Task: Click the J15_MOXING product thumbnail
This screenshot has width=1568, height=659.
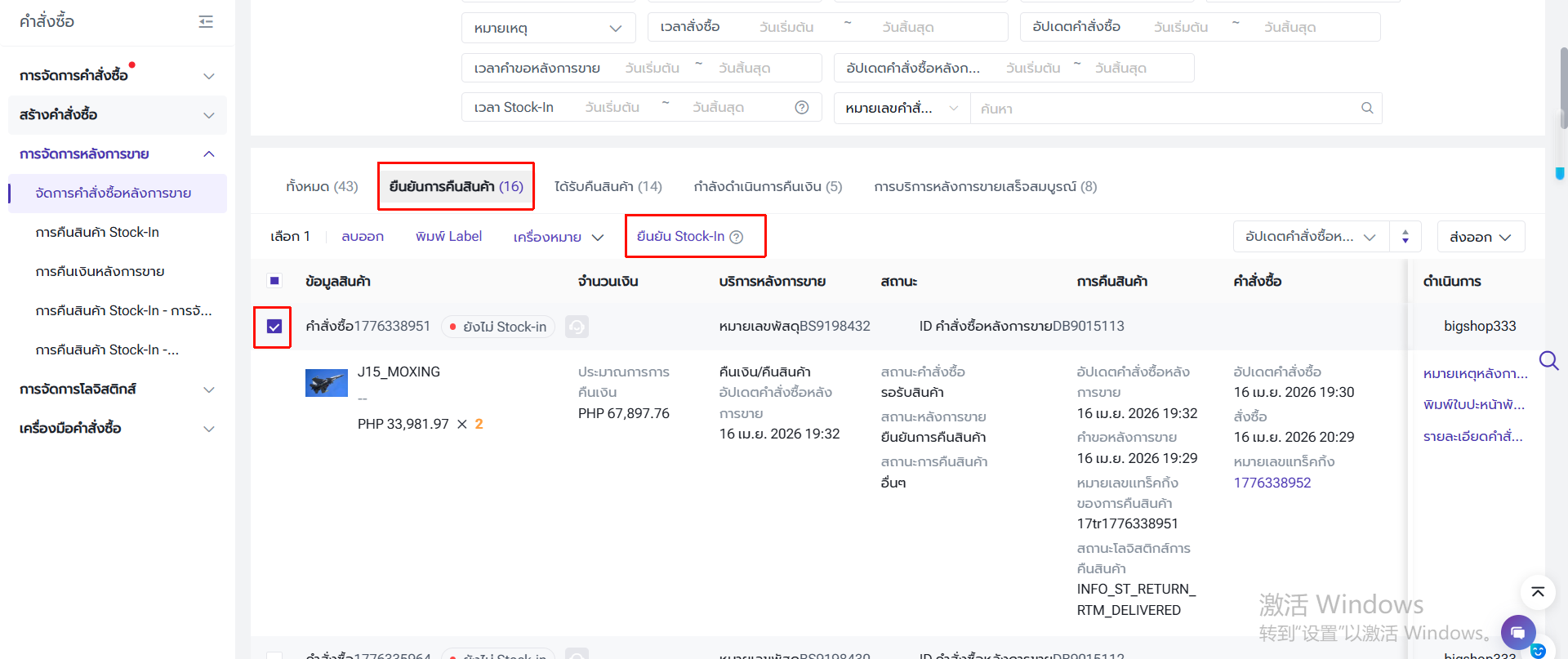Action: click(326, 382)
